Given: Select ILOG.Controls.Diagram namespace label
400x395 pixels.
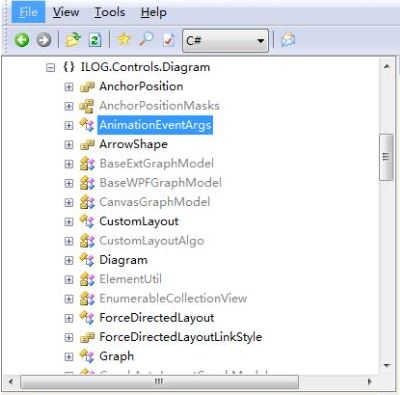Looking at the screenshot, I should (x=145, y=67).
